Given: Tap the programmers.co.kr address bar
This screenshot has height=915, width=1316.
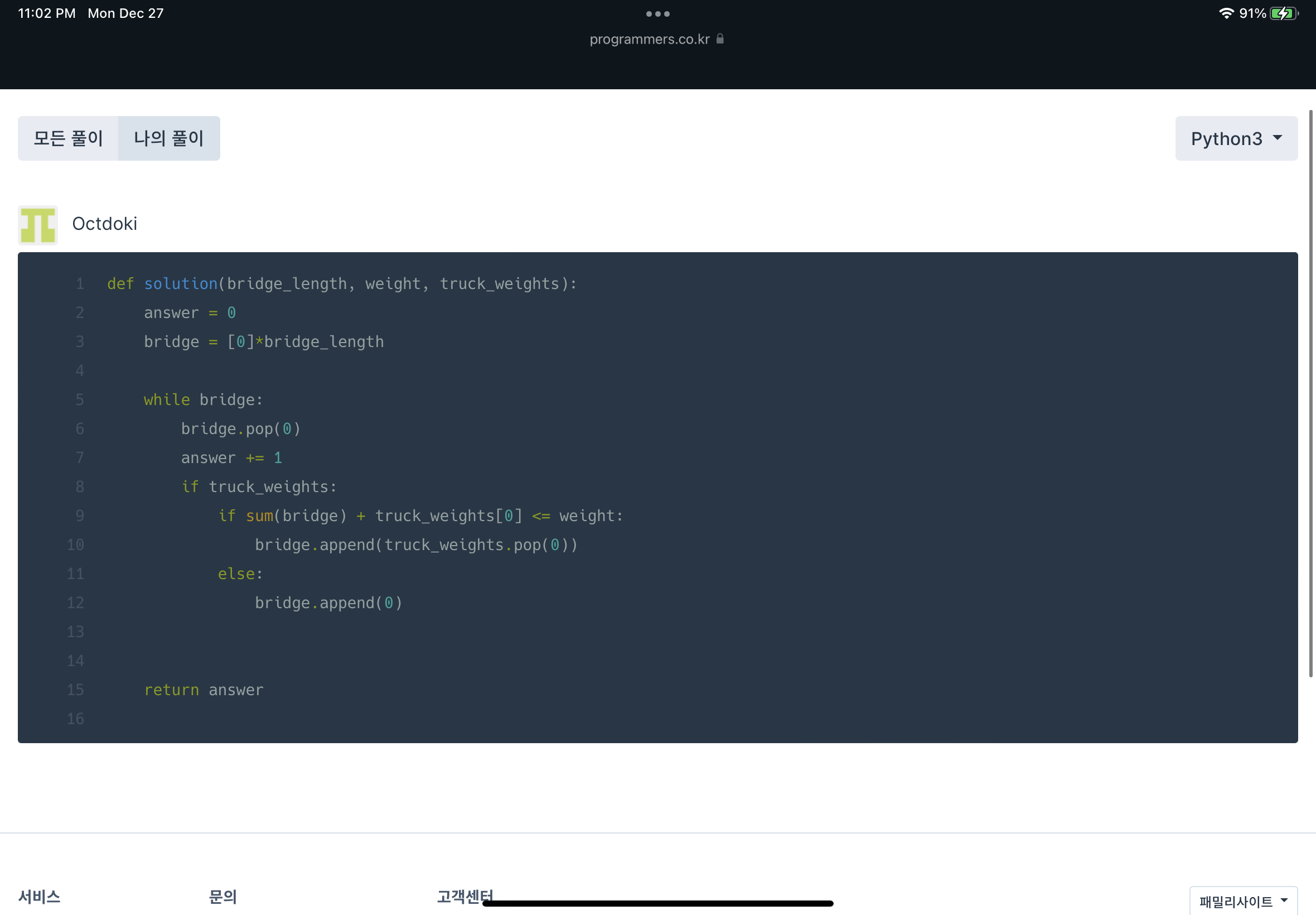Looking at the screenshot, I should point(650,39).
